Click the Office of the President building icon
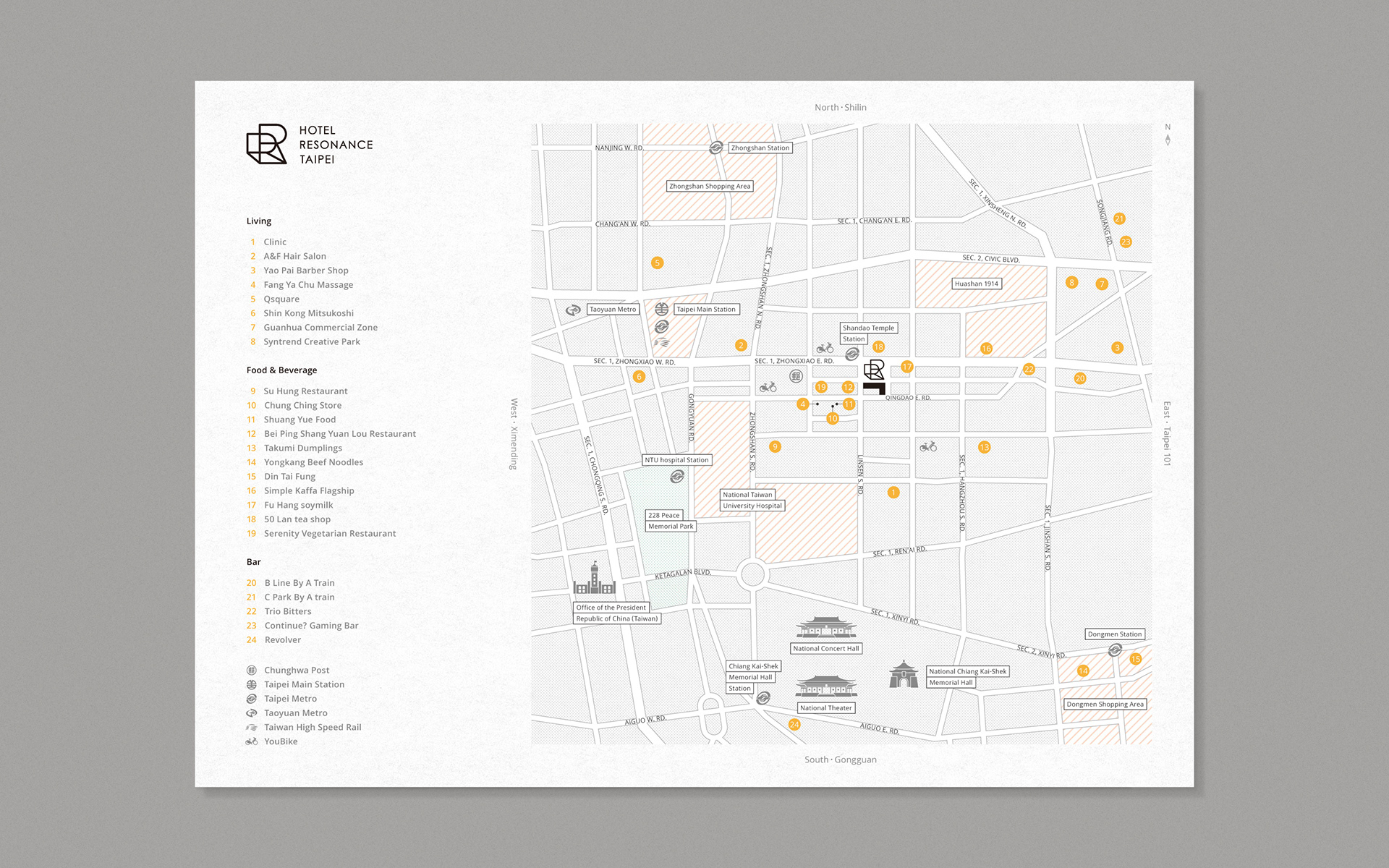1389x868 pixels. [x=594, y=580]
